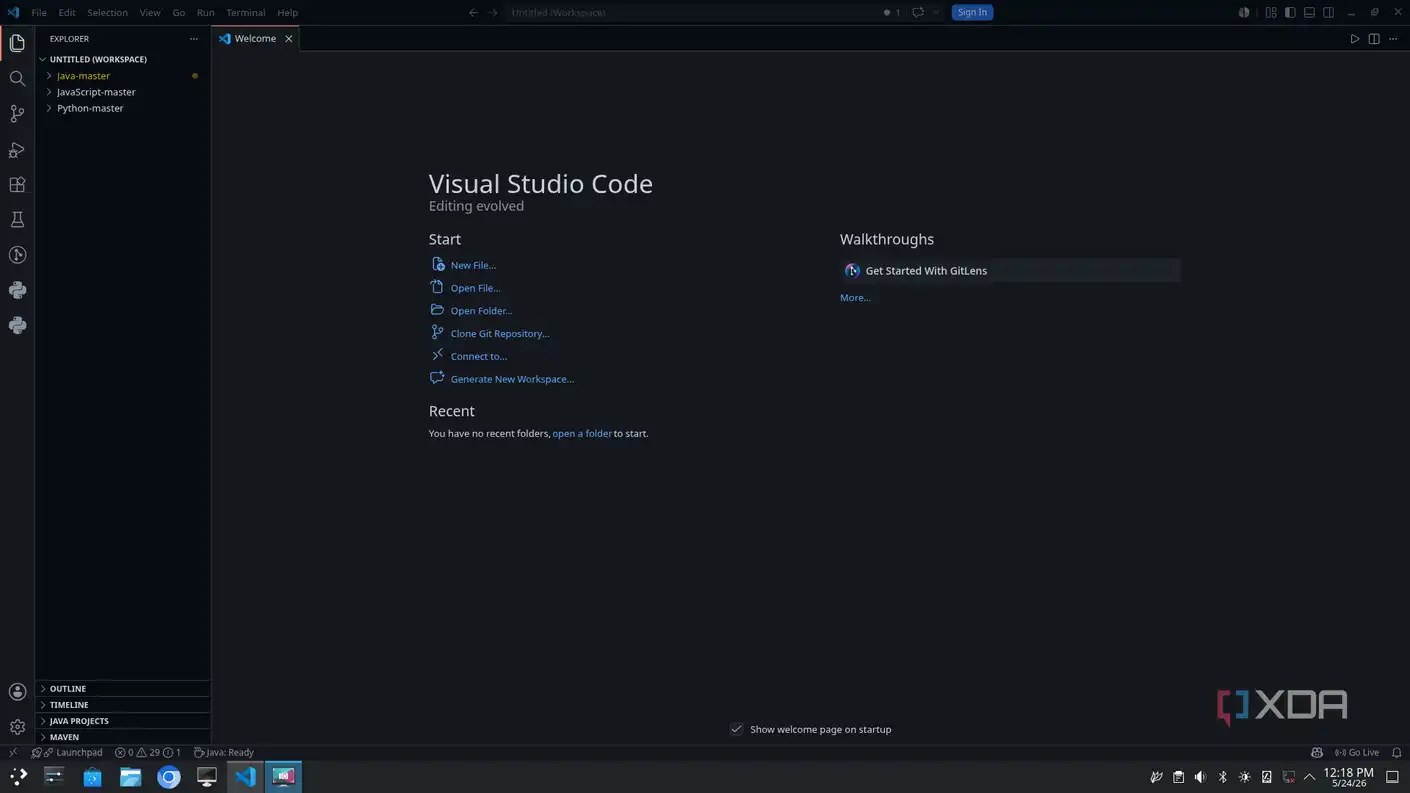Open the Chromium browser from the taskbar
Viewport: 1410px width, 793px height.
[x=169, y=777]
